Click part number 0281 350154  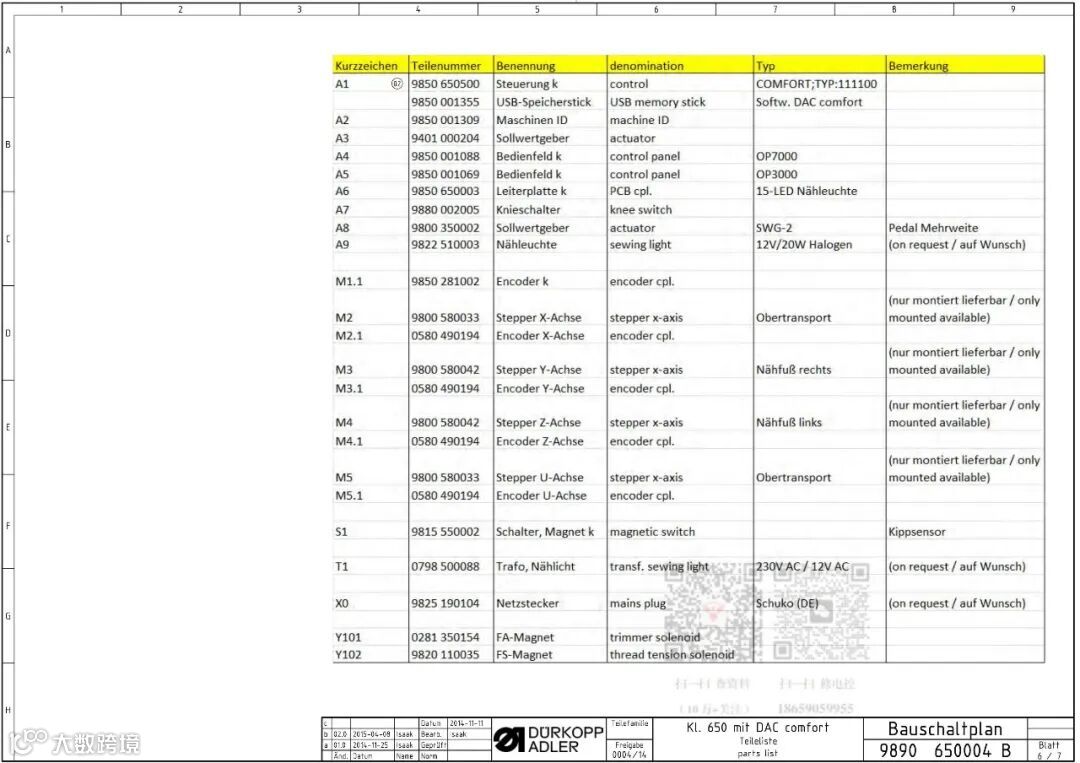pos(445,637)
